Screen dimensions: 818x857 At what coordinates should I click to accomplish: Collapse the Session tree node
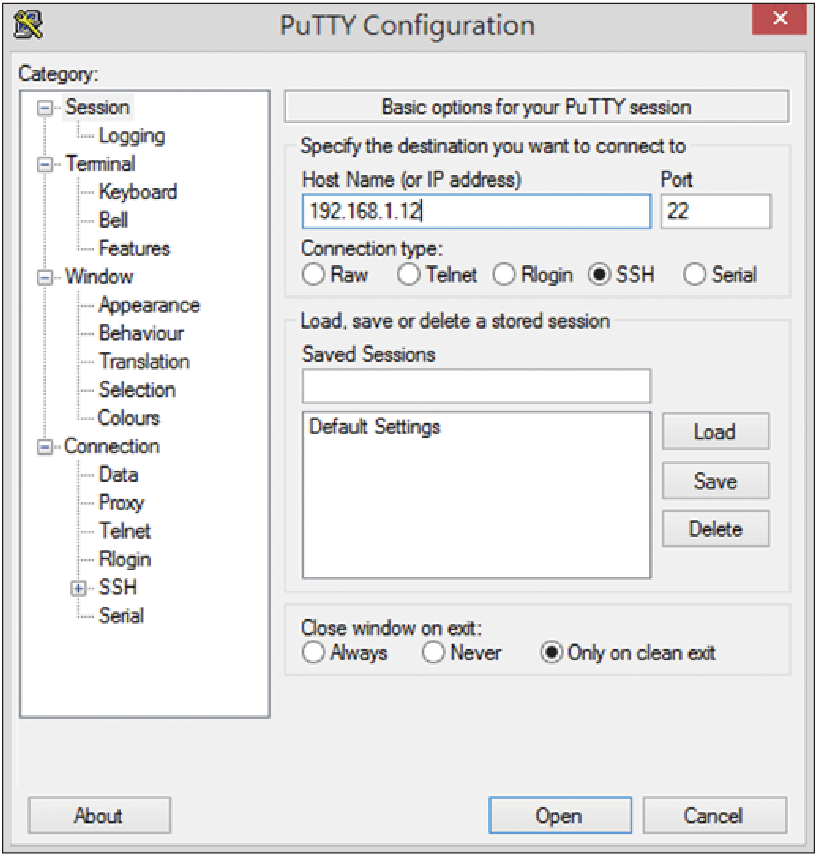(x=45, y=108)
